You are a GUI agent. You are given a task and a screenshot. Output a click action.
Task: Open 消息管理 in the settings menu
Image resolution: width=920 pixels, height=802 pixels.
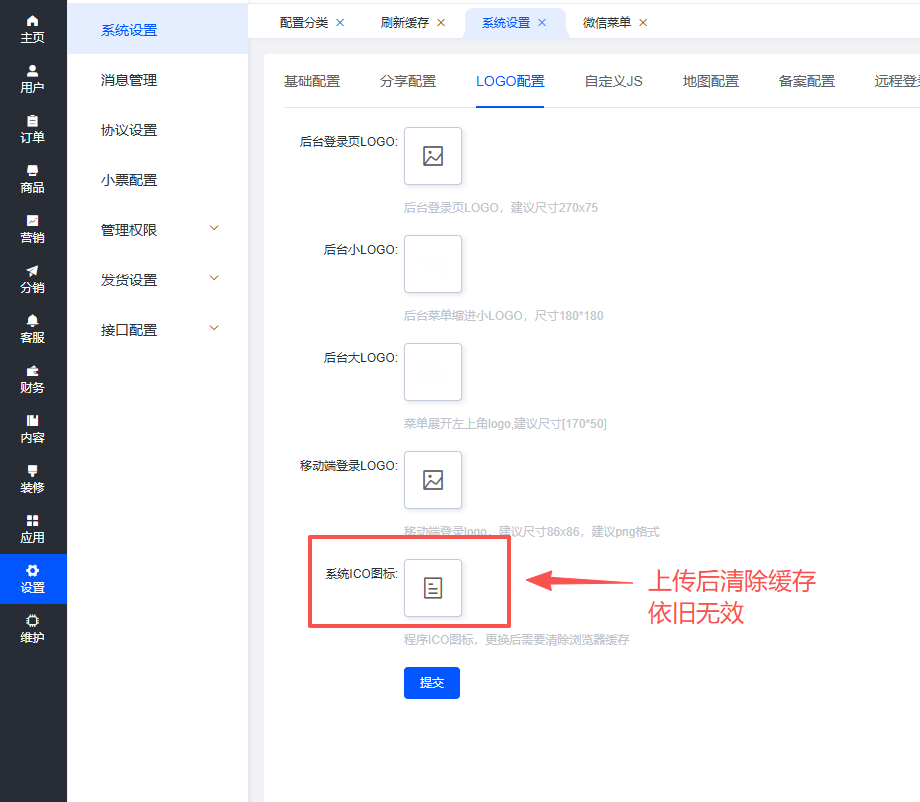click(x=129, y=80)
